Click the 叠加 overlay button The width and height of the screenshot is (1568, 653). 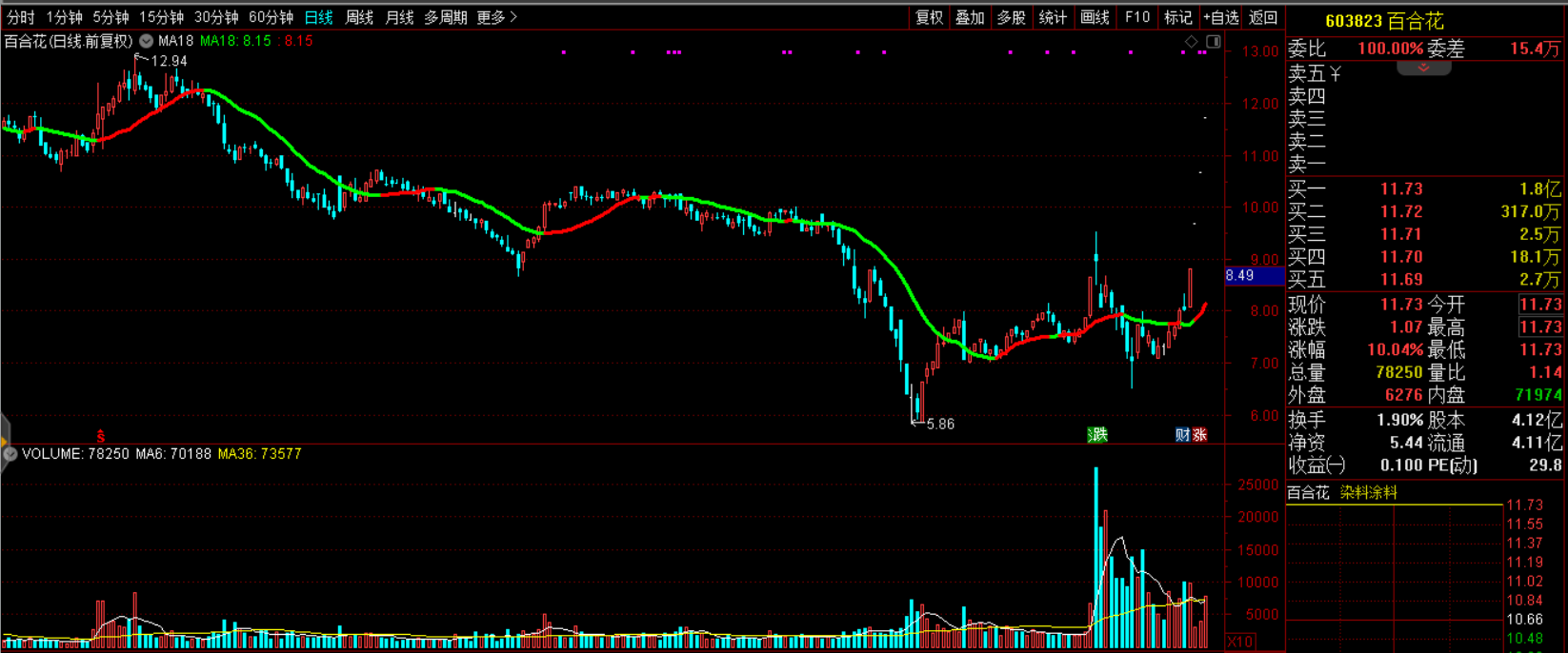click(970, 17)
